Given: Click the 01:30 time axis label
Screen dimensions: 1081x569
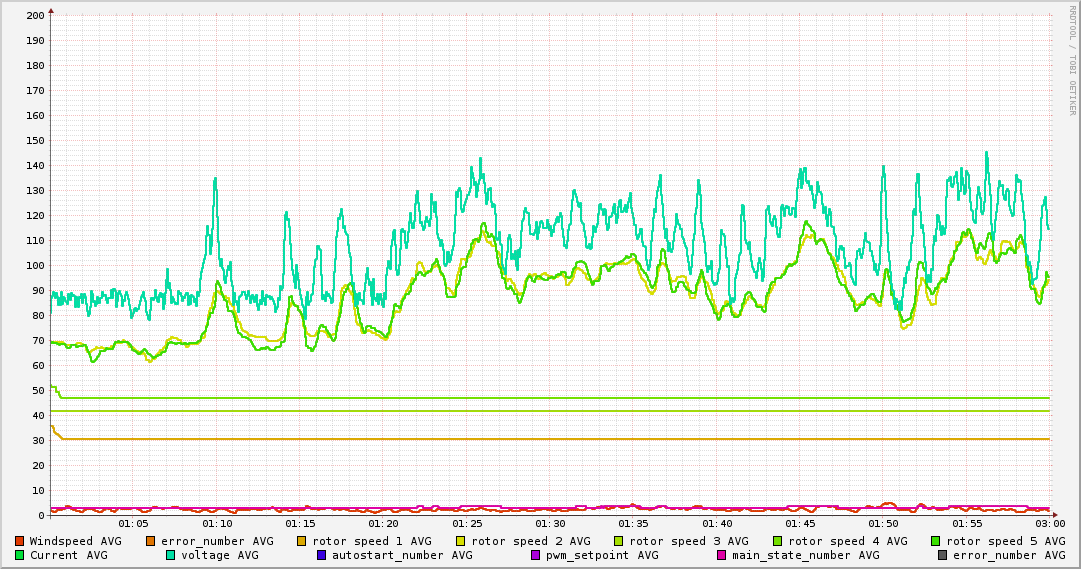Looking at the screenshot, I should click(550, 523).
